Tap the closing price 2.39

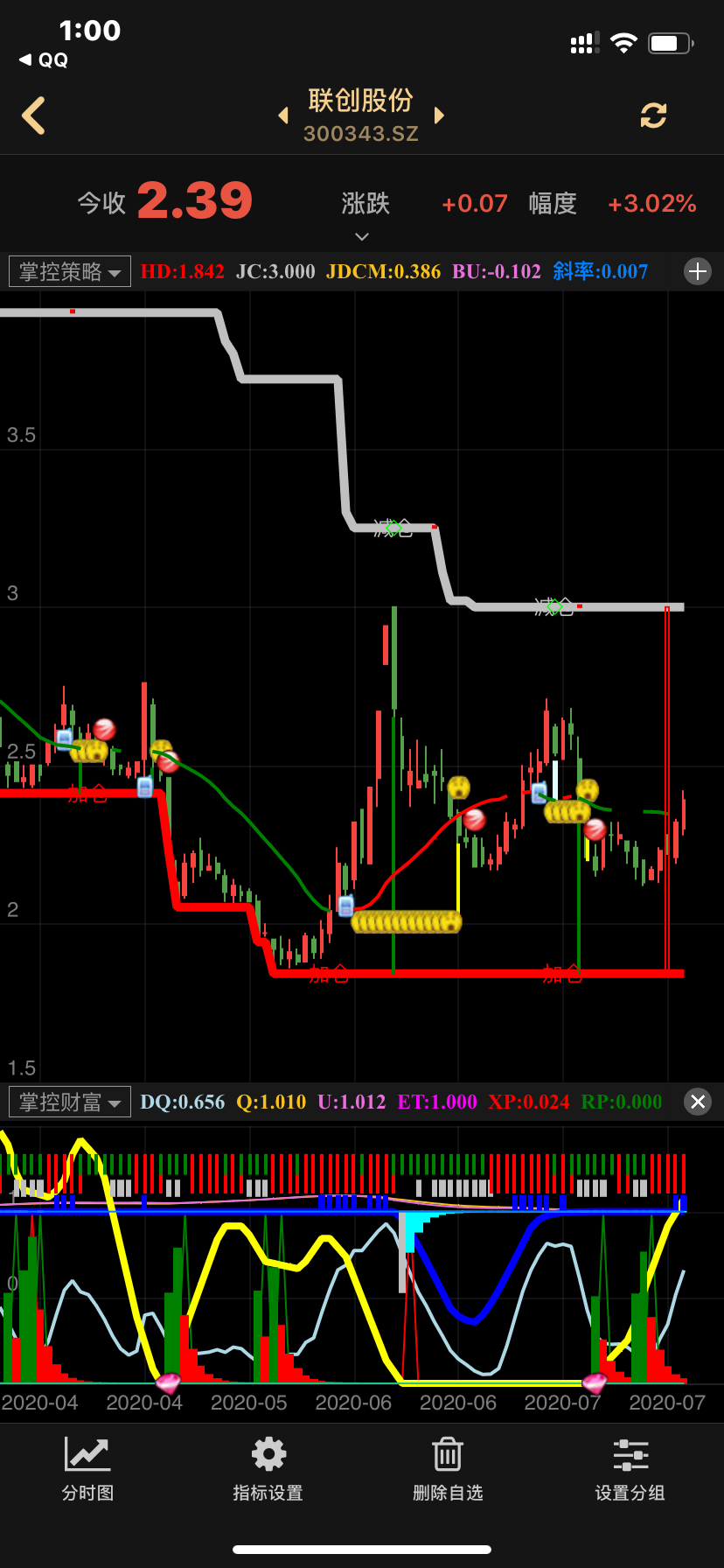(x=195, y=201)
